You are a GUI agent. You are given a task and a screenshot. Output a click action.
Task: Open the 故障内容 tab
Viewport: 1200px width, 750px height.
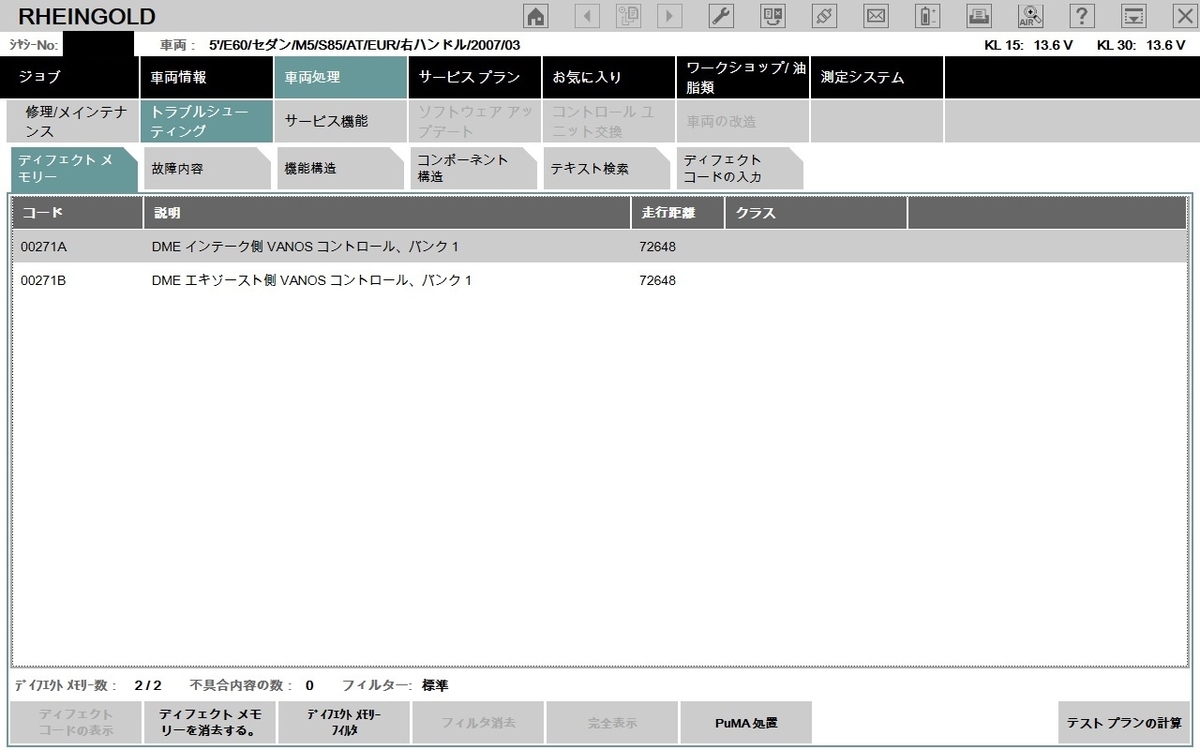coord(206,169)
